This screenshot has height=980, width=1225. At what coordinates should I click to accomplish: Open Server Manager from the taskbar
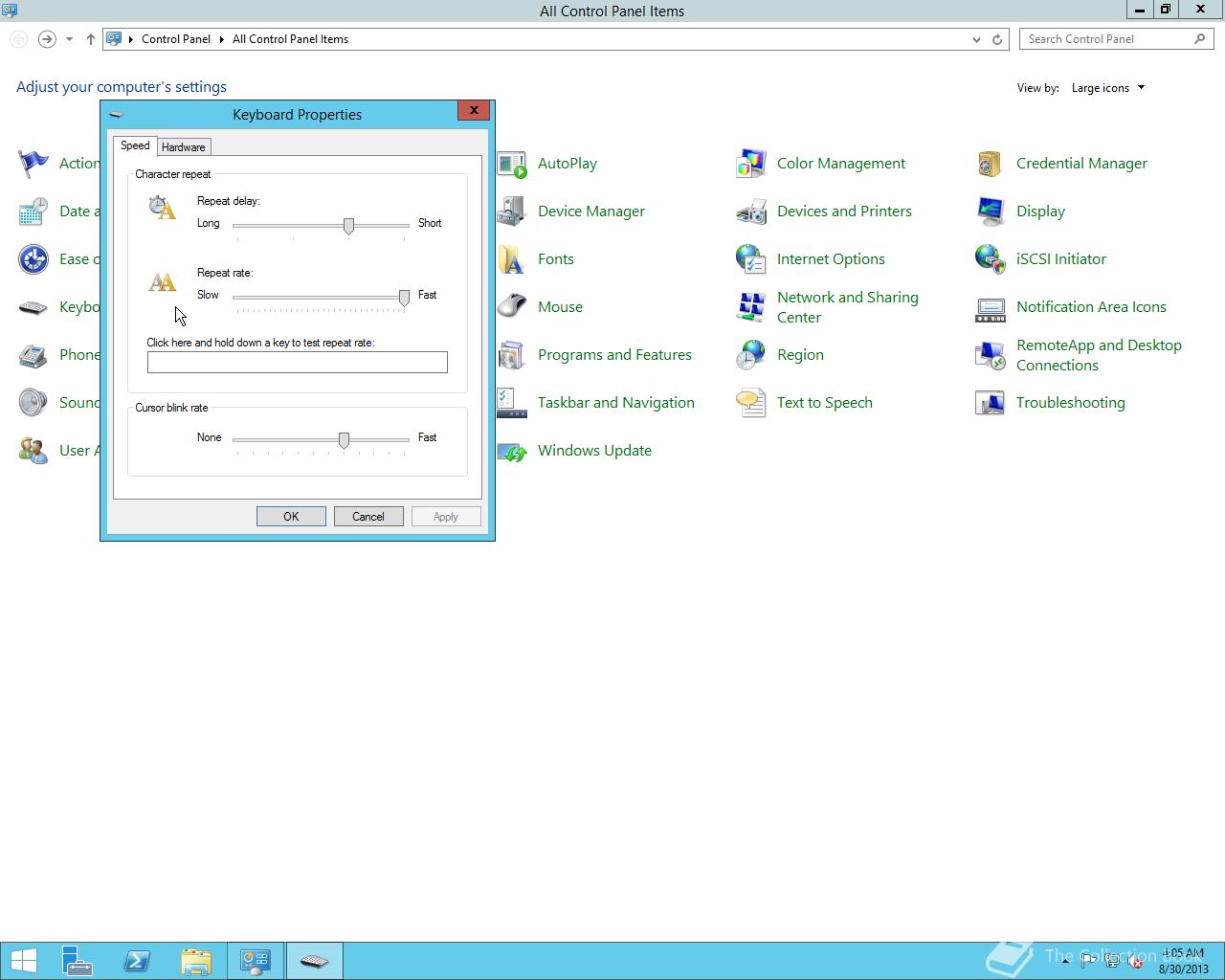(x=78, y=961)
